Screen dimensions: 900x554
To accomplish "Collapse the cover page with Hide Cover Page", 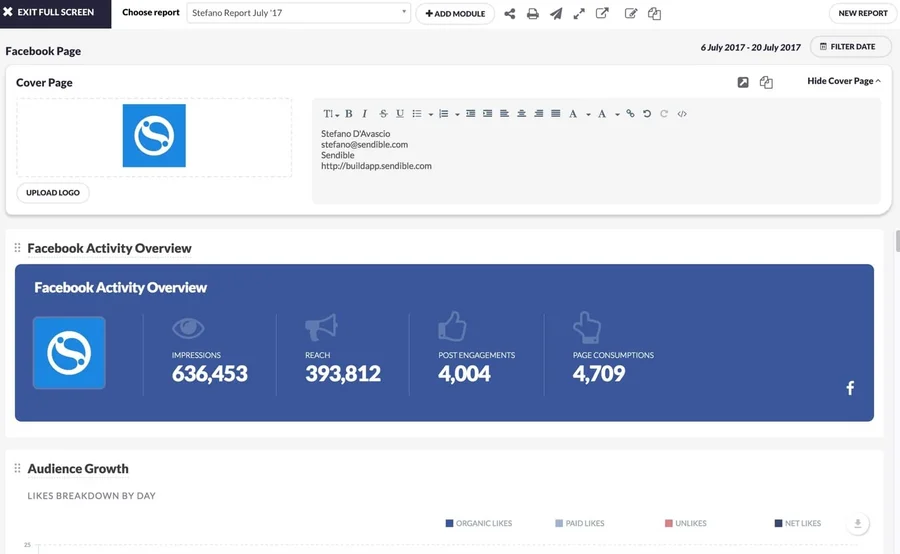I will point(843,81).
